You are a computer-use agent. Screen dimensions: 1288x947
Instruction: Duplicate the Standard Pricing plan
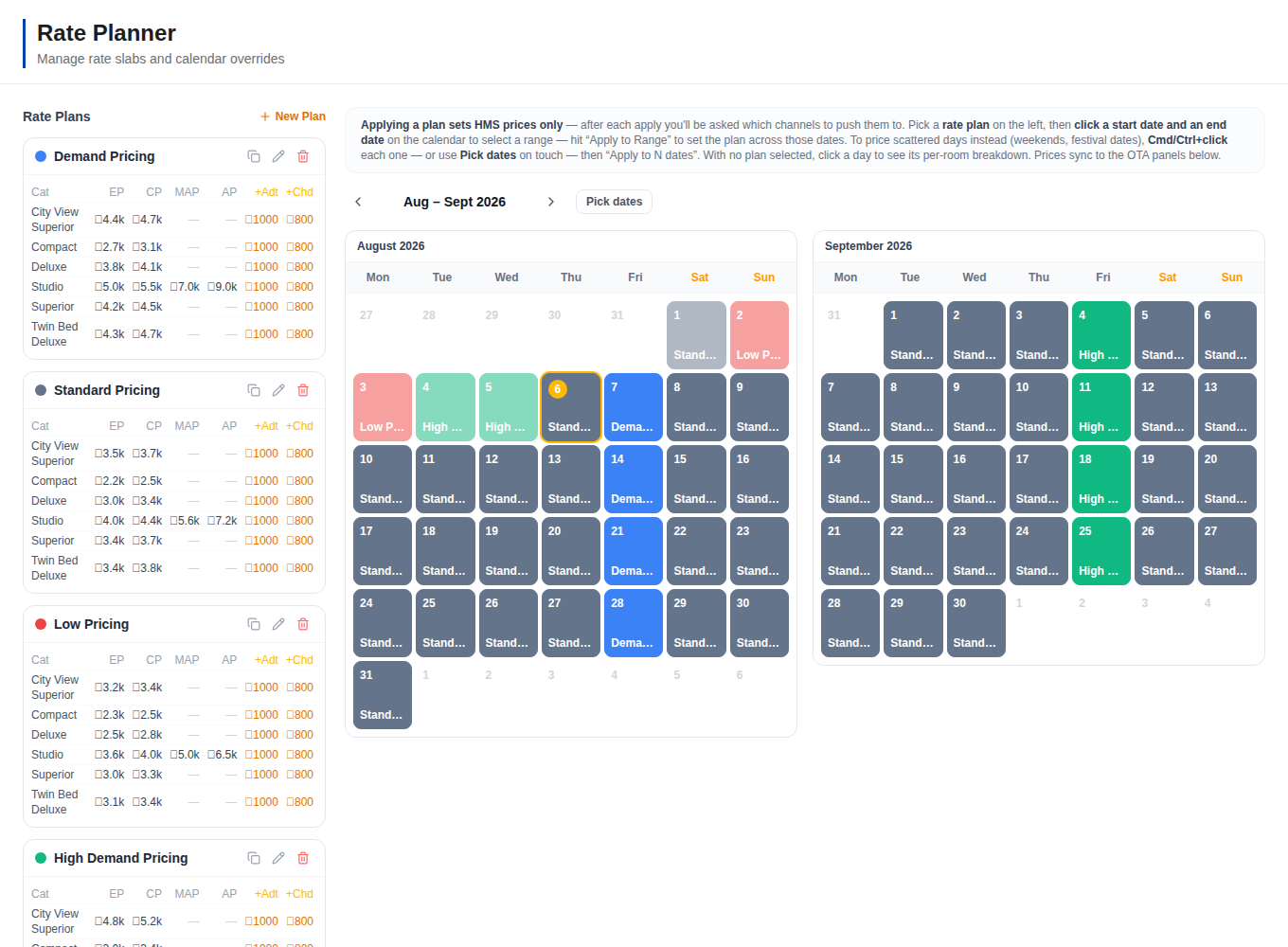click(254, 390)
